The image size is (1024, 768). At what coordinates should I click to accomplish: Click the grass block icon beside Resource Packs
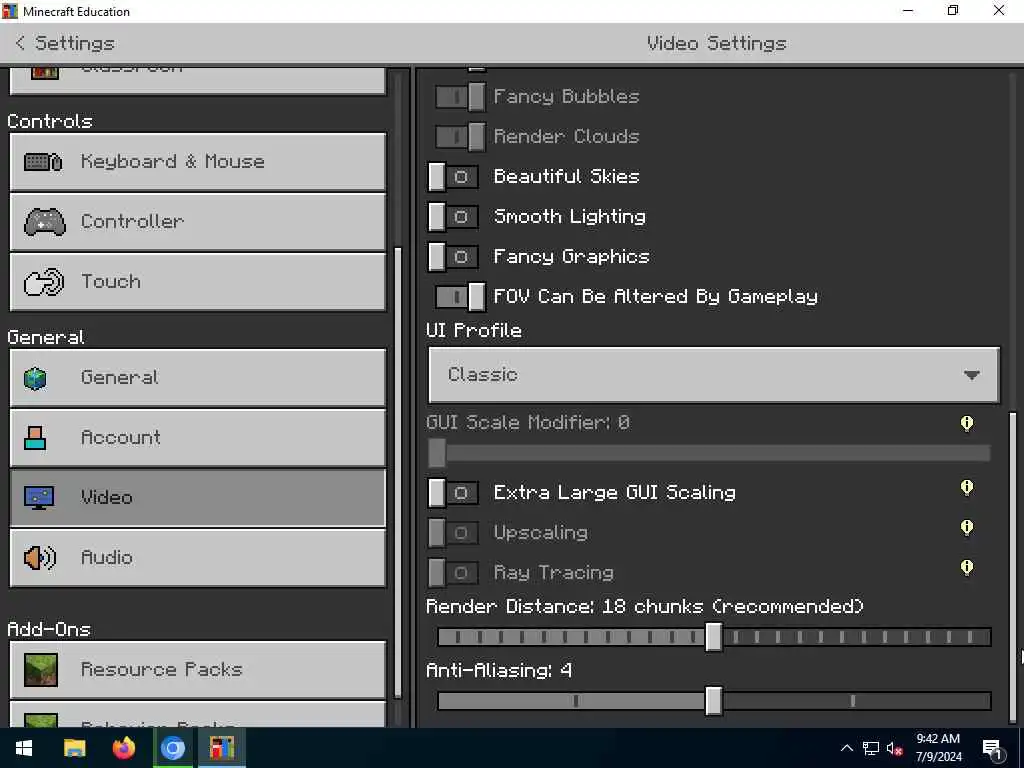coord(40,670)
